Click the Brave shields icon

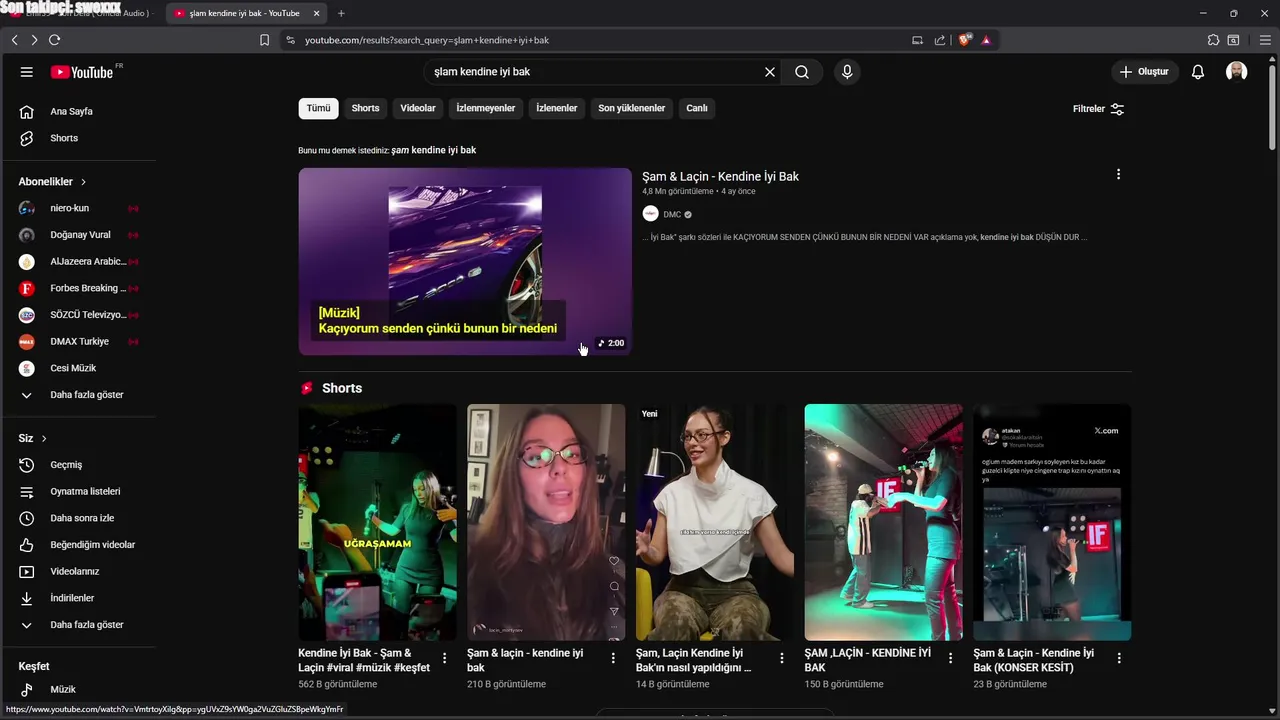pyautogui.click(x=964, y=40)
